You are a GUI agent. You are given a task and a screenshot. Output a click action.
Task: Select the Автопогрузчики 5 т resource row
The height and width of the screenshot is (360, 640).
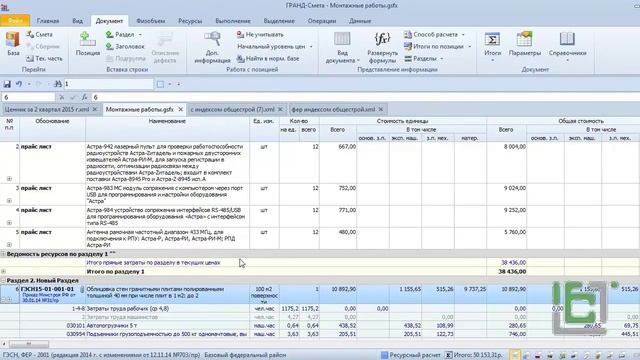[320, 326]
